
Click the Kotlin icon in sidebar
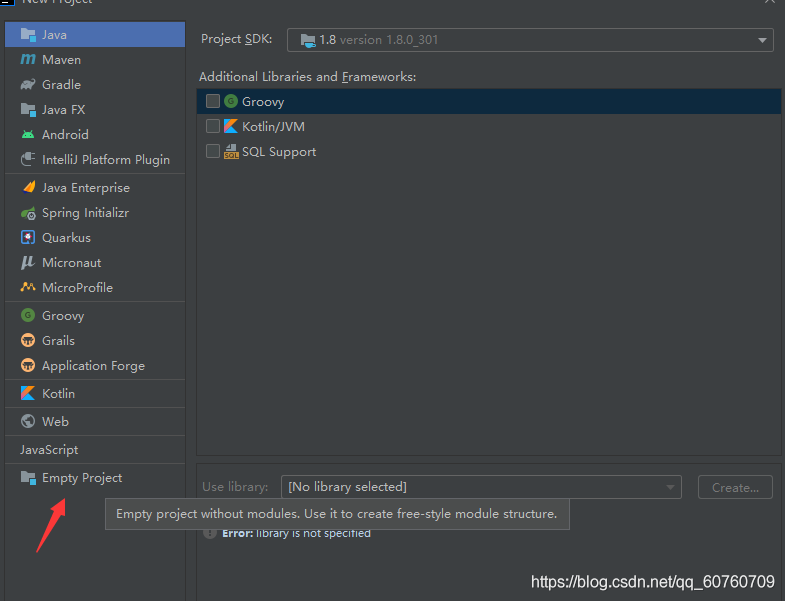pyautogui.click(x=28, y=393)
